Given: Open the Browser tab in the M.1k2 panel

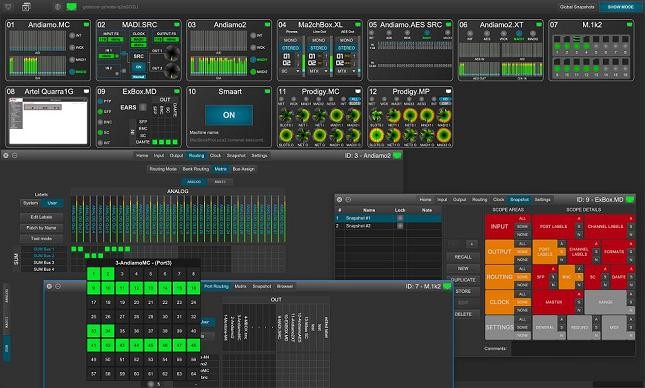Looking at the screenshot, I should 285,286.
